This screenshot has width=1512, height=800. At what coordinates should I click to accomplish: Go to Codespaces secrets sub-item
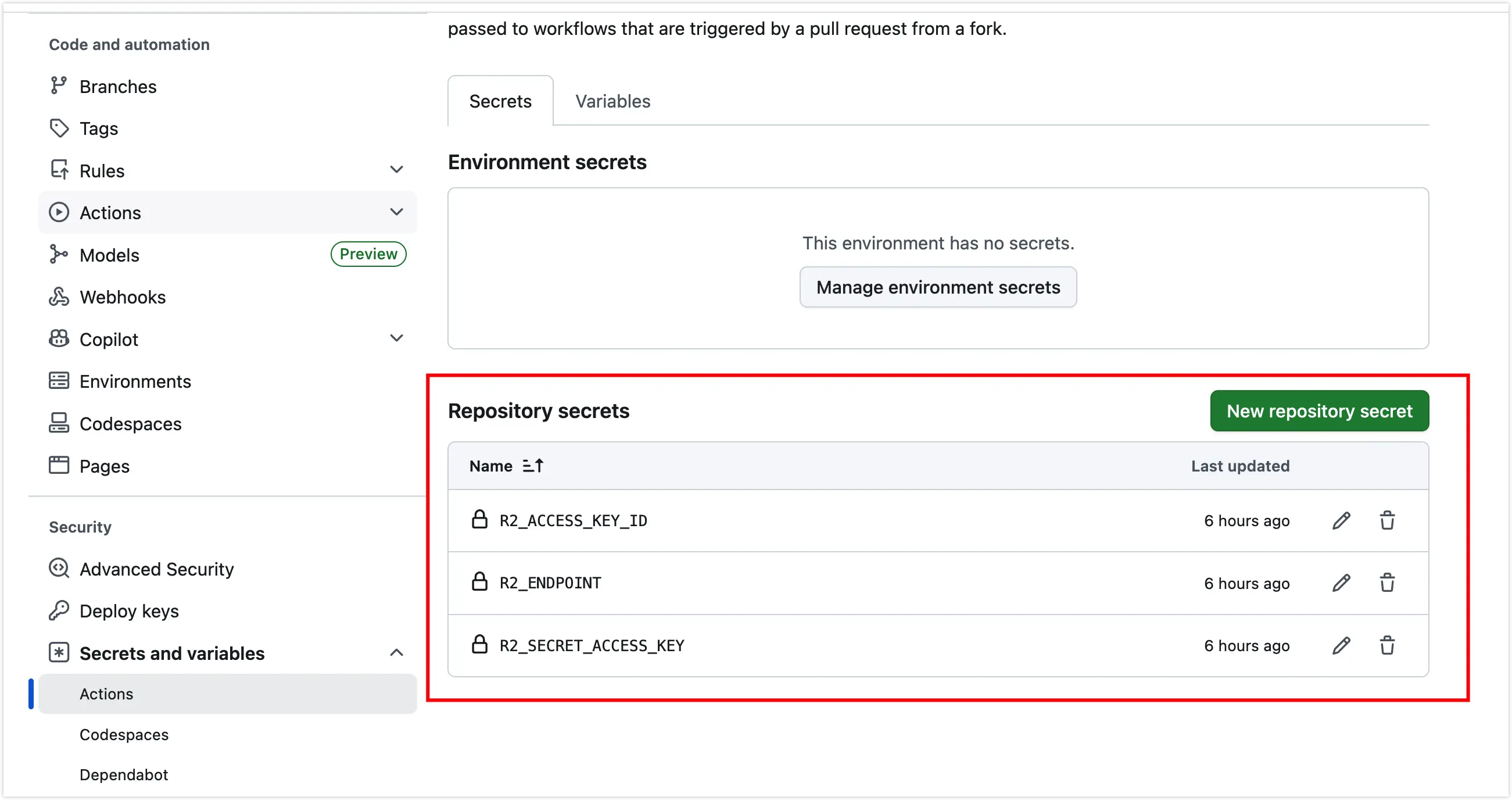coord(124,734)
